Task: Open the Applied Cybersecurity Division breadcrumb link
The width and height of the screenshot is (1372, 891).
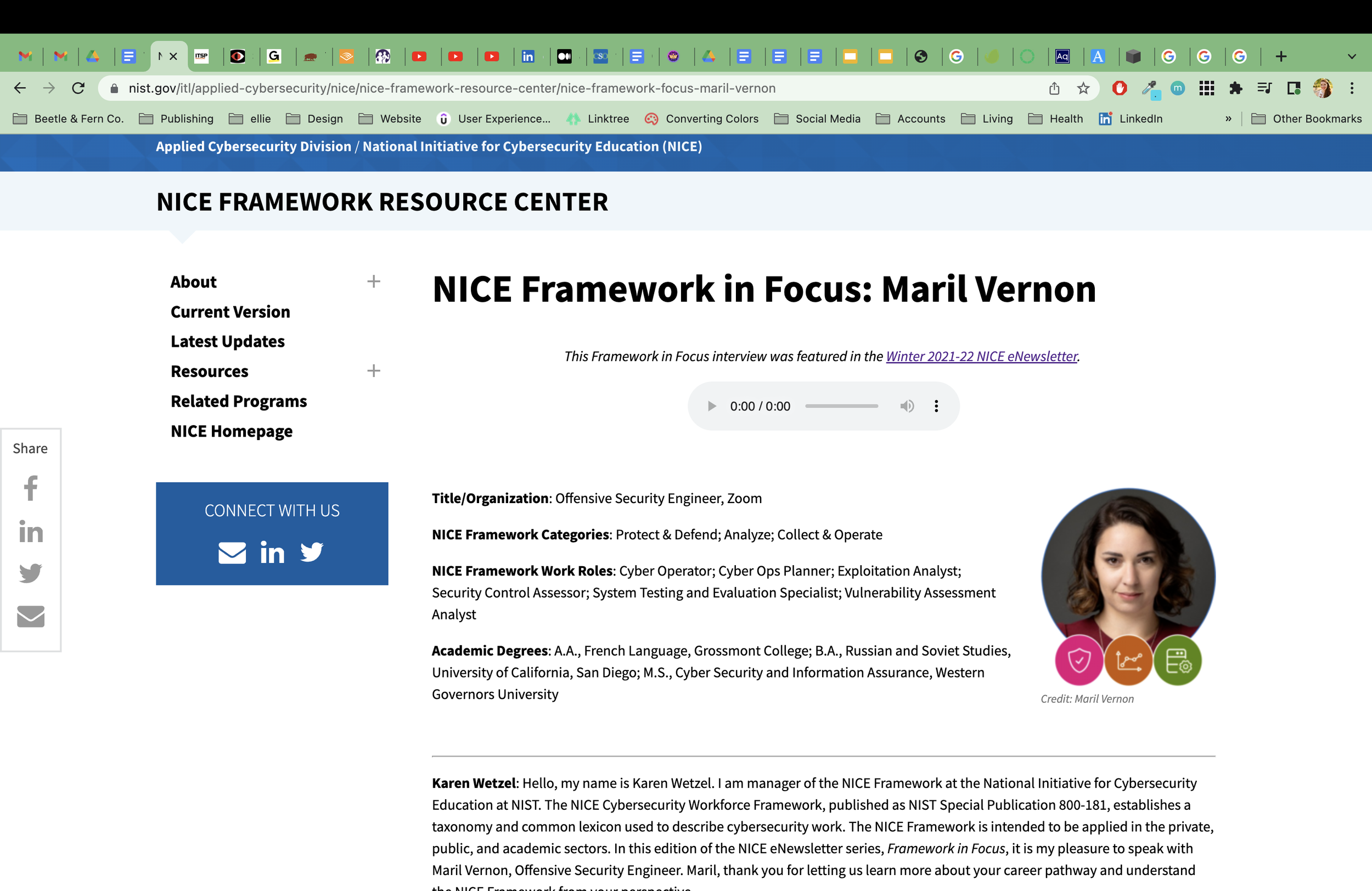Action: (x=252, y=146)
